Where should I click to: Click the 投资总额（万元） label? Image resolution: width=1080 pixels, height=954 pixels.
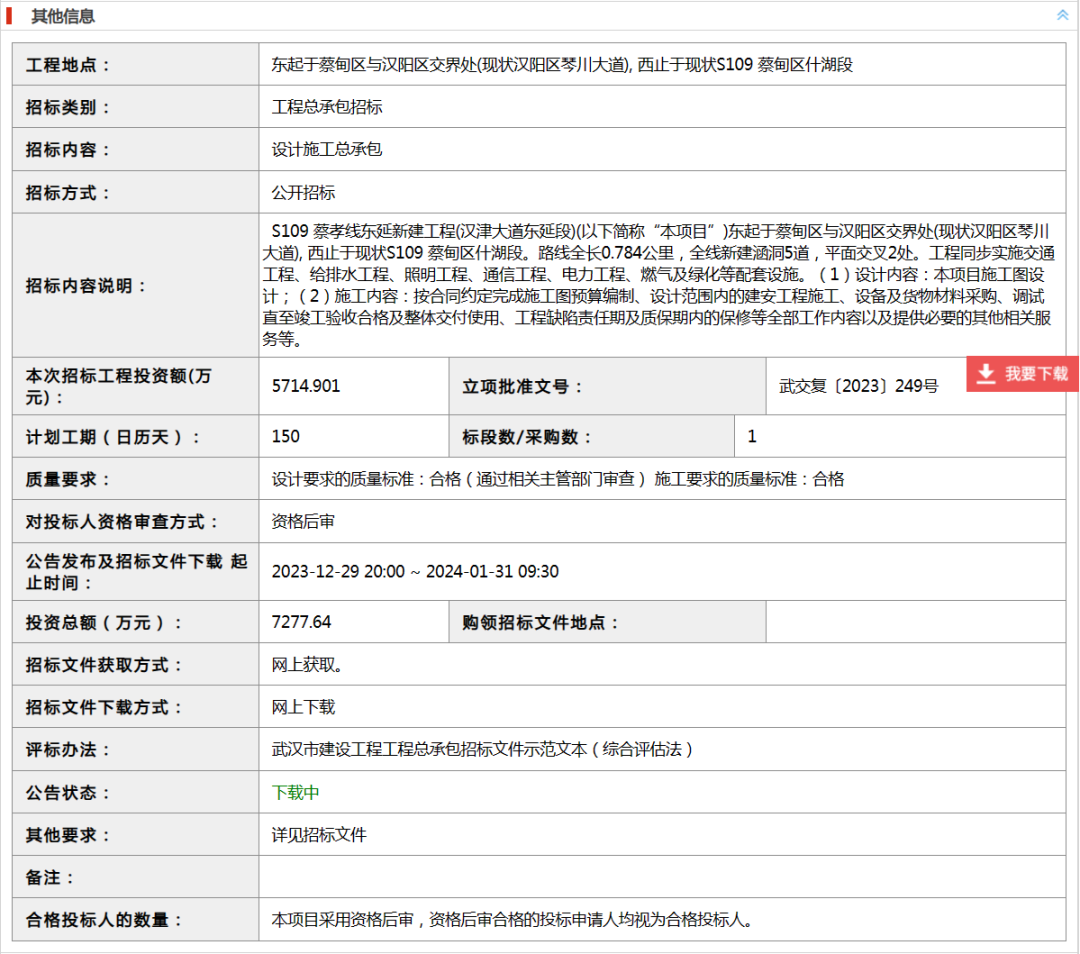pyautogui.click(x=104, y=623)
